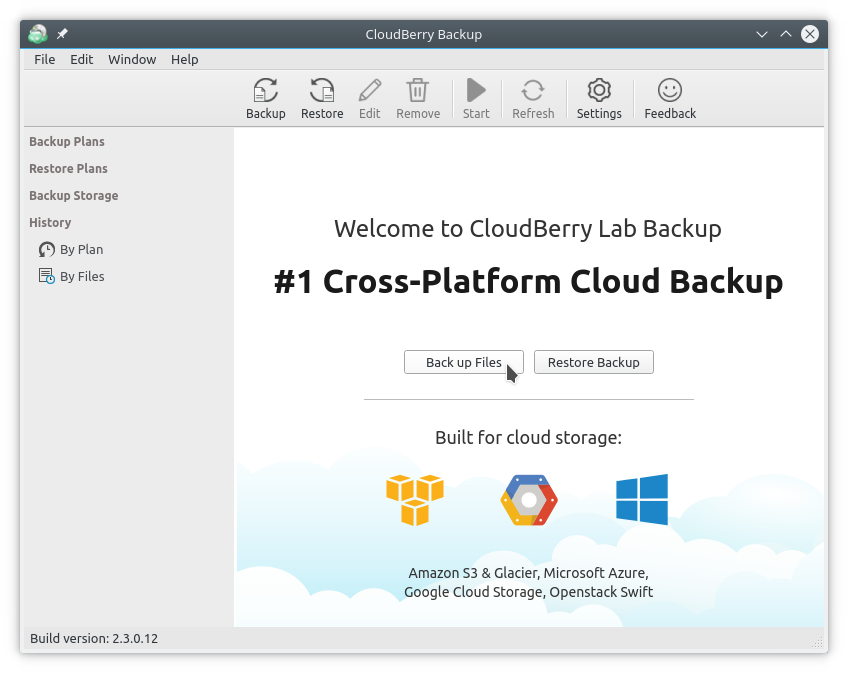Click the Restore toolbar icon
Image resolution: width=848 pixels, height=673 pixels.
click(x=322, y=90)
